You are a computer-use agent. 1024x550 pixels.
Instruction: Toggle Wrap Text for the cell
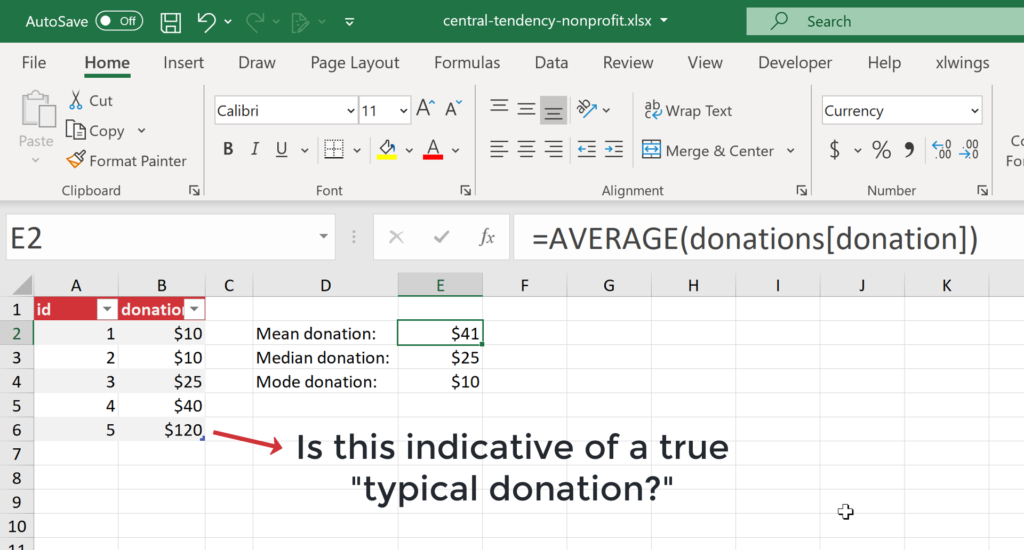(688, 111)
